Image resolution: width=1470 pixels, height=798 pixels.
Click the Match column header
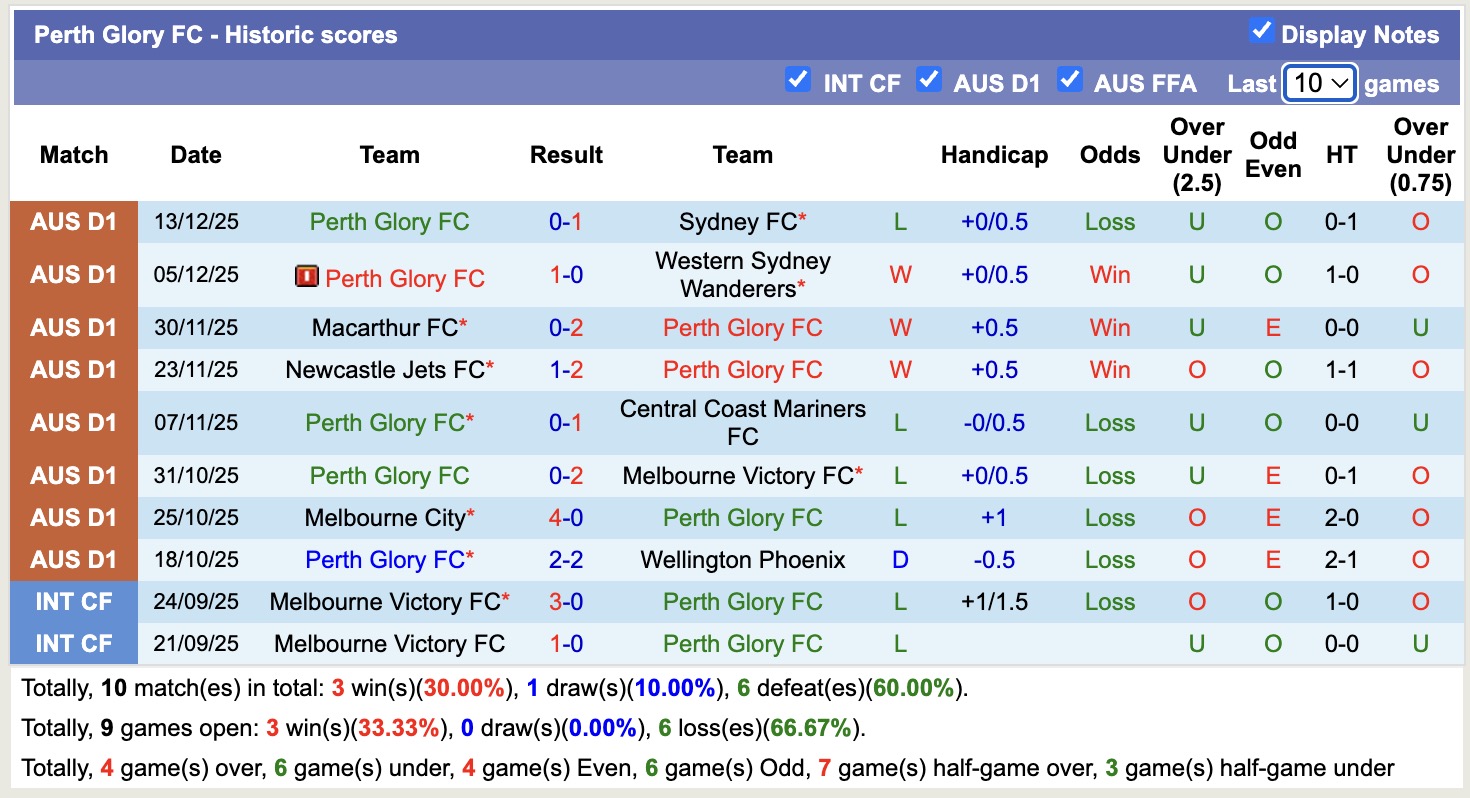tap(74, 155)
